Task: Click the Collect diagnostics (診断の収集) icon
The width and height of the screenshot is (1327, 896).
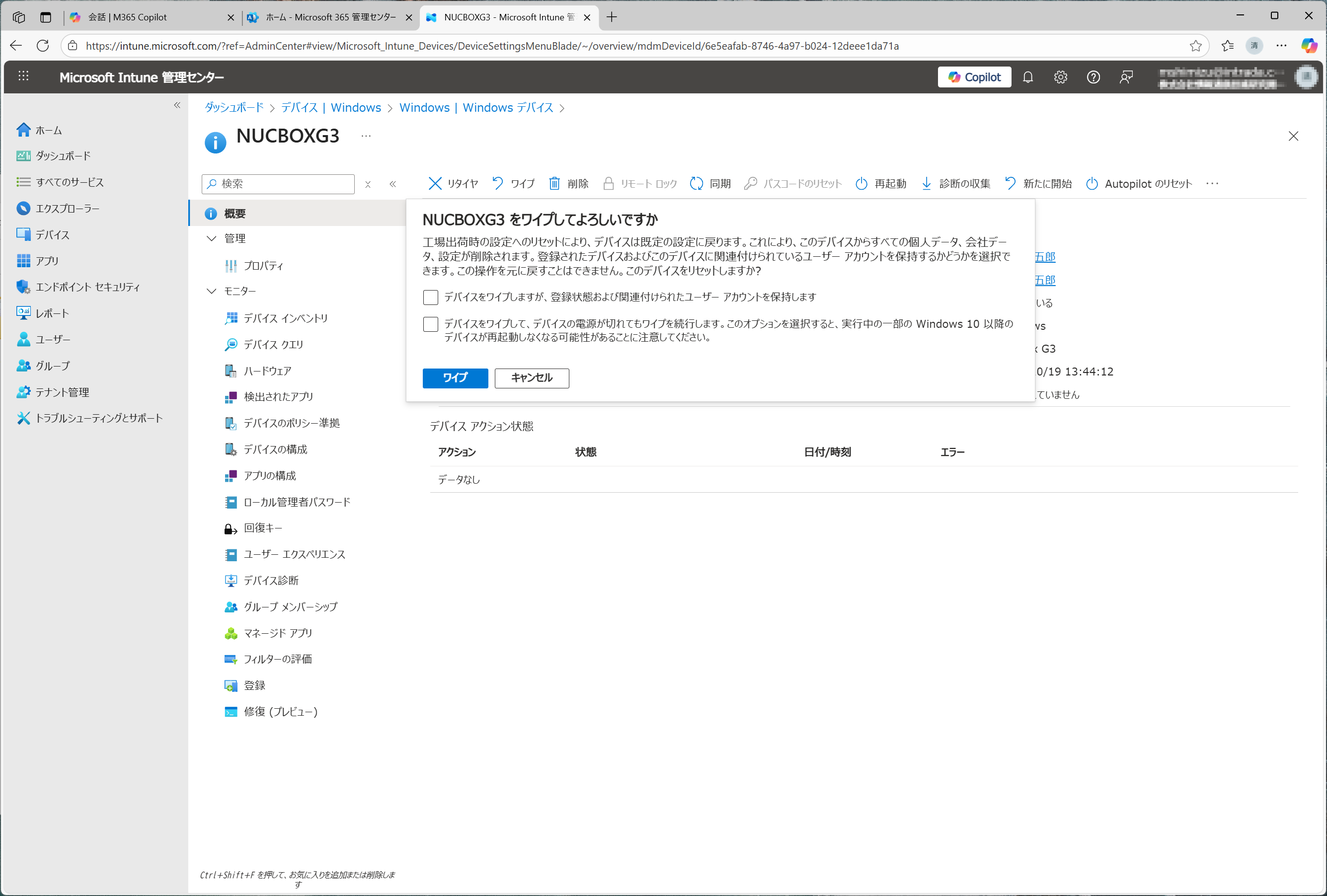Action: [926, 183]
